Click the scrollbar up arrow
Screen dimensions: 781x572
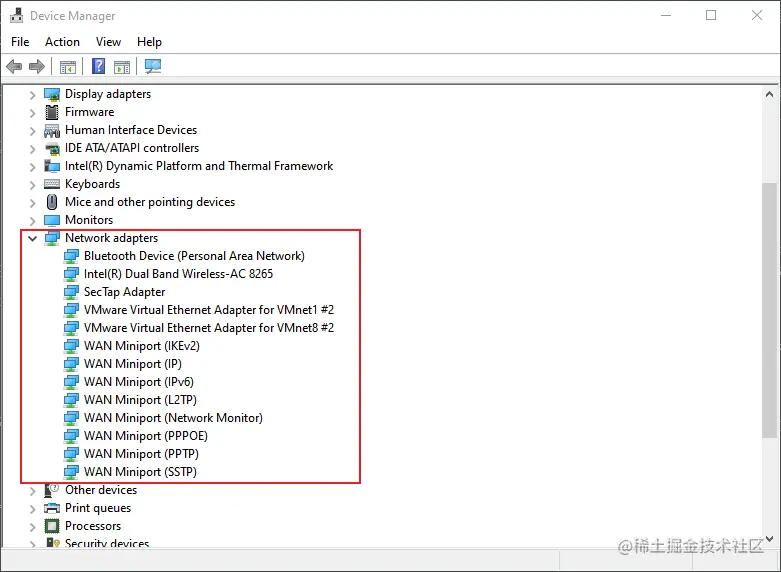(769, 94)
